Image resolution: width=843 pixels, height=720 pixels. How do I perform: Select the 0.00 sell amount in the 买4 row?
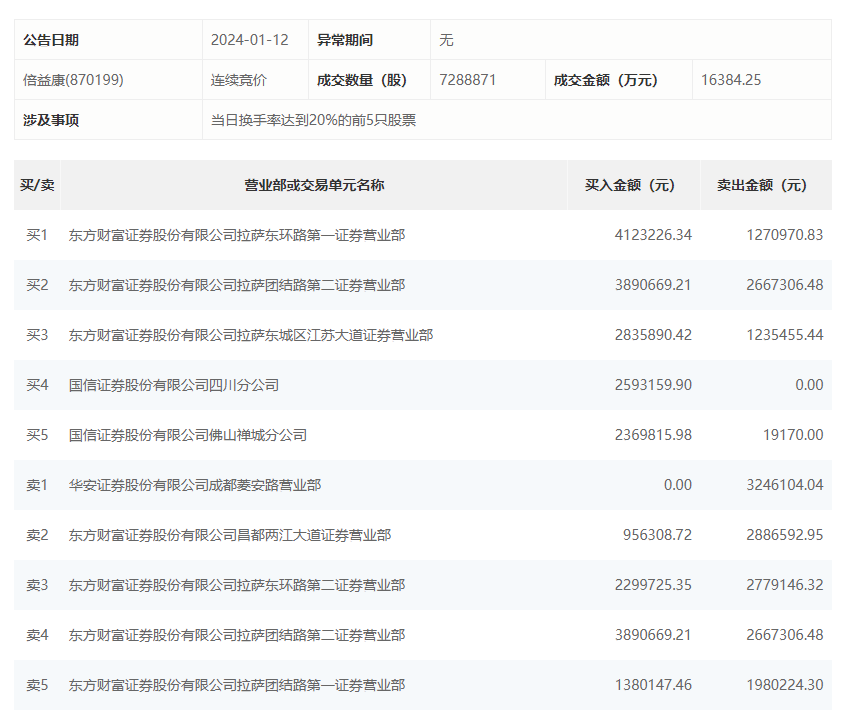809,385
